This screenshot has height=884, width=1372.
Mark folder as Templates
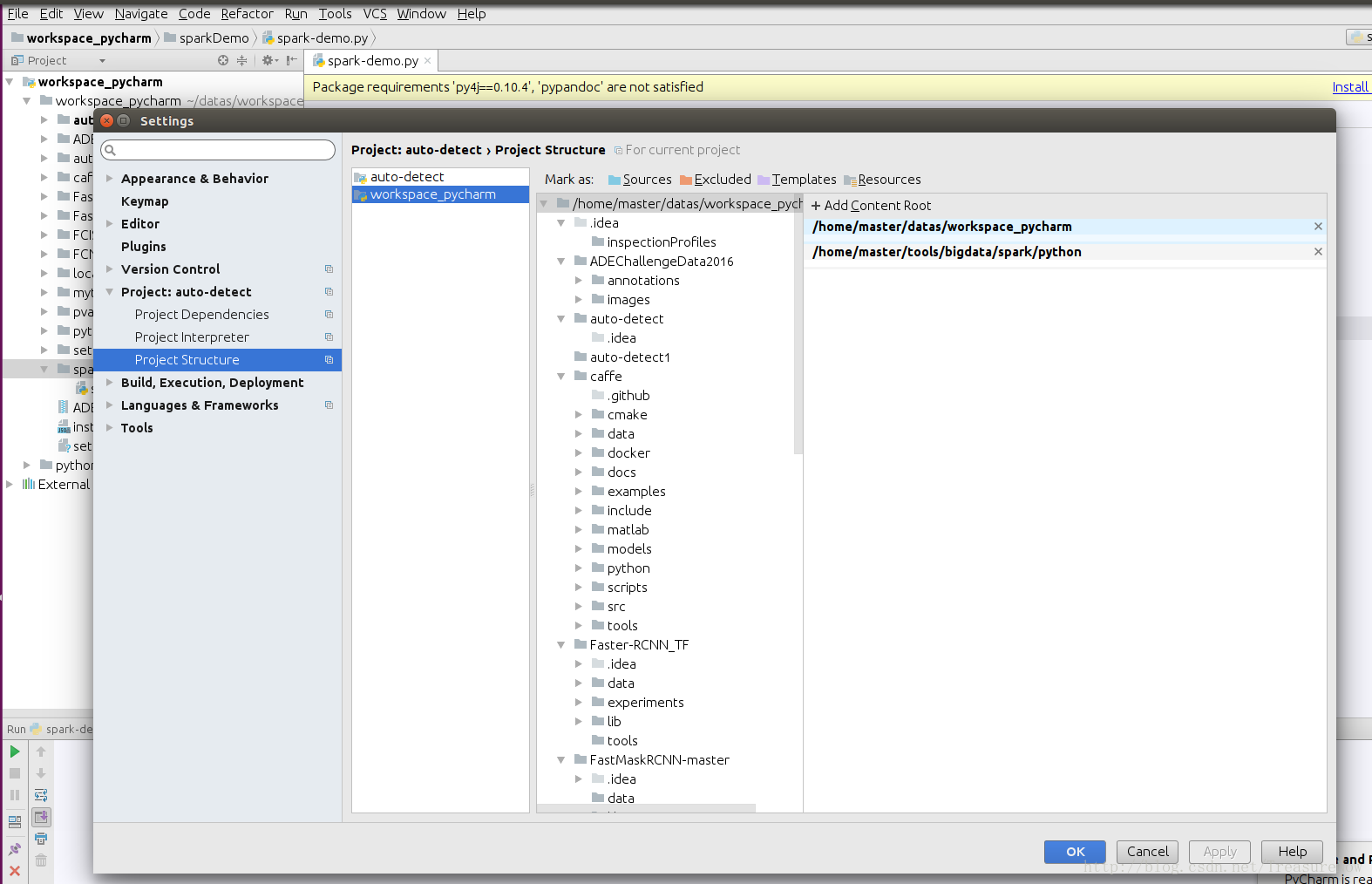[797, 180]
